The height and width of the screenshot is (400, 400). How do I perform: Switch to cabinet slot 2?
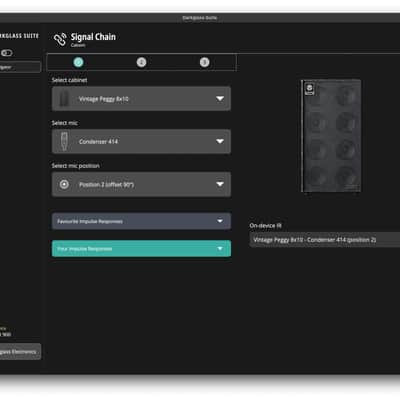tap(141, 62)
